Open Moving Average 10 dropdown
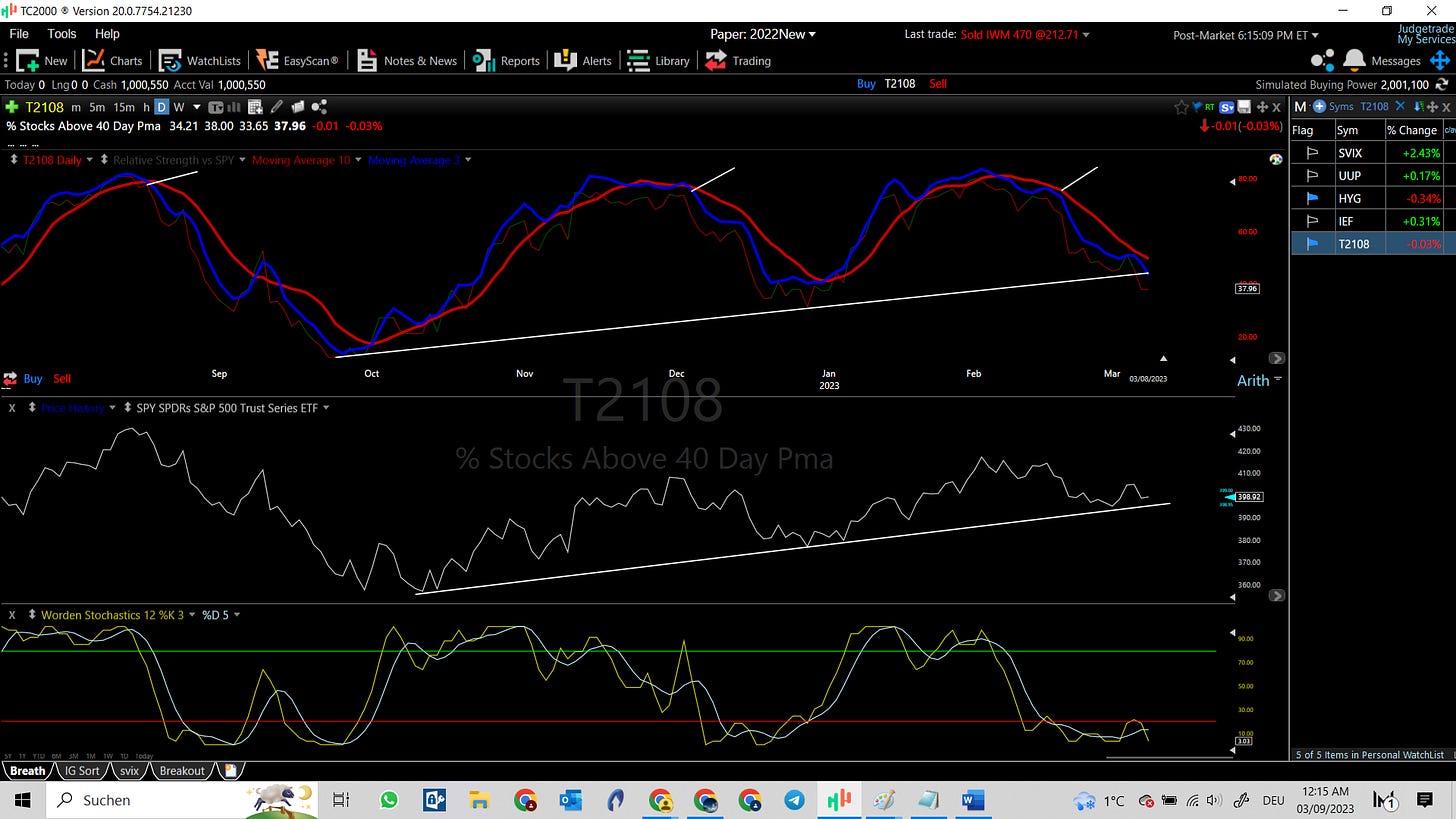The image size is (1456, 819). point(358,160)
